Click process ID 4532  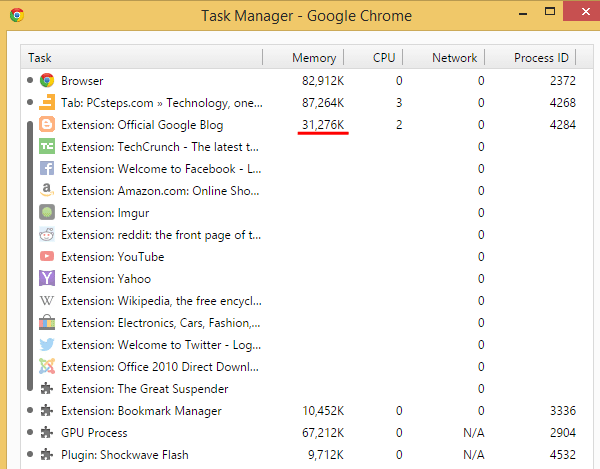(x=562, y=454)
